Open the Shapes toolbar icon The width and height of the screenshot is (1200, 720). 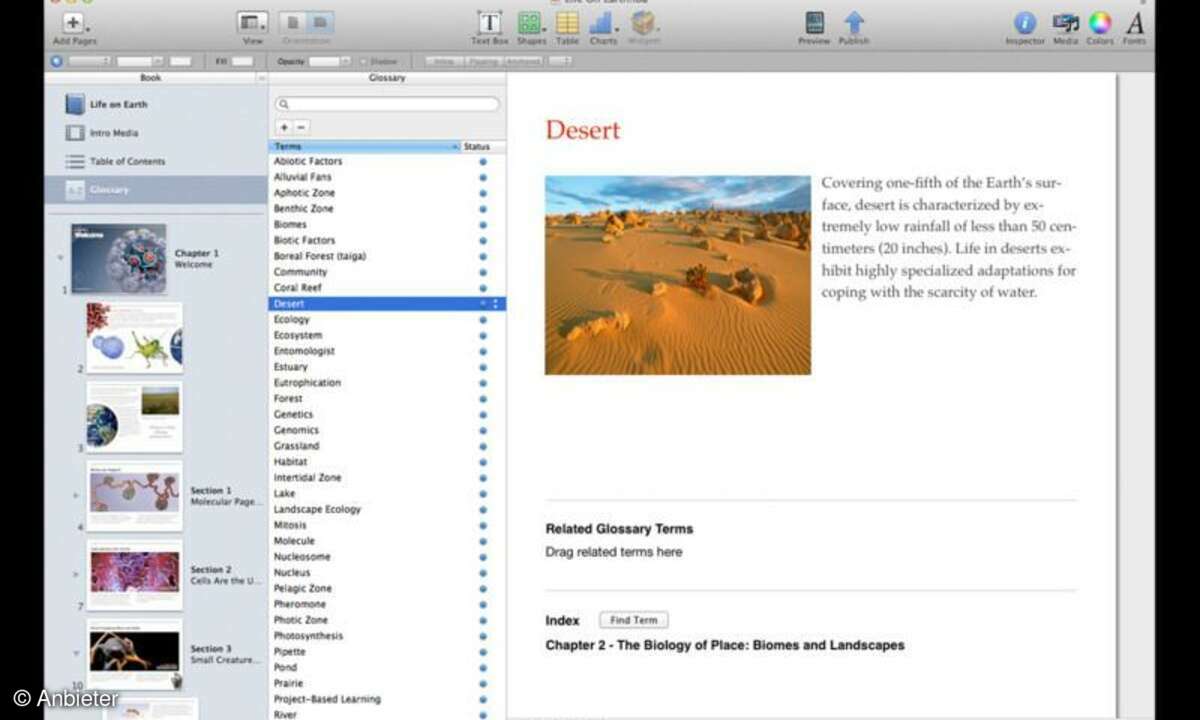tap(530, 22)
